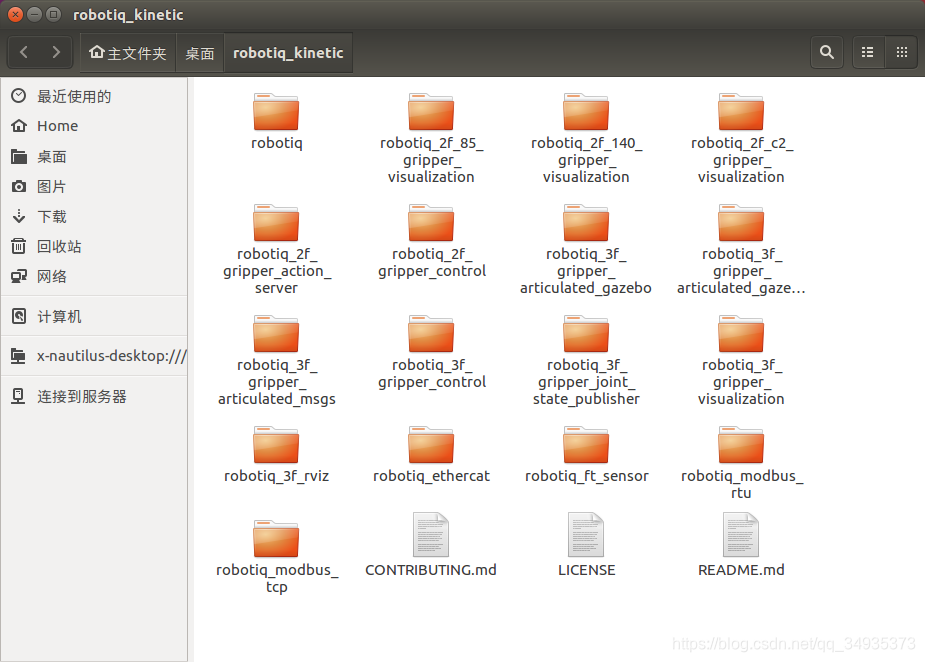The height and width of the screenshot is (662, 925).
Task: Open 网络 in sidebar
Action: pos(94,276)
